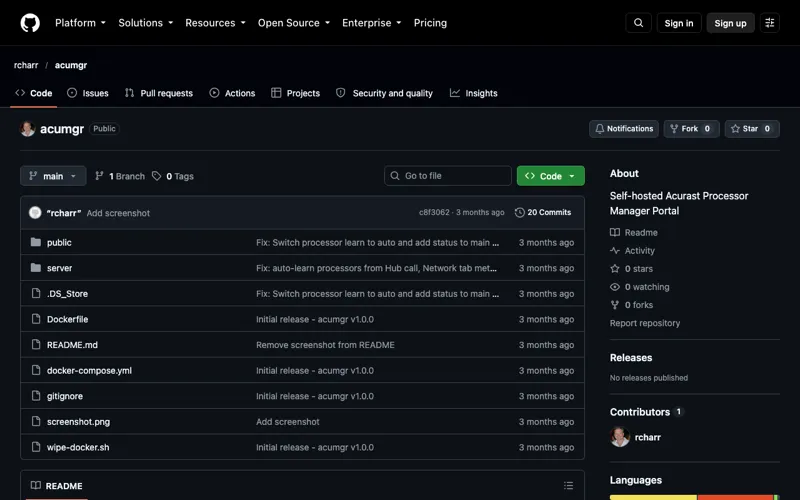
Task: Open the screenshot.png file
Action: click(78, 421)
